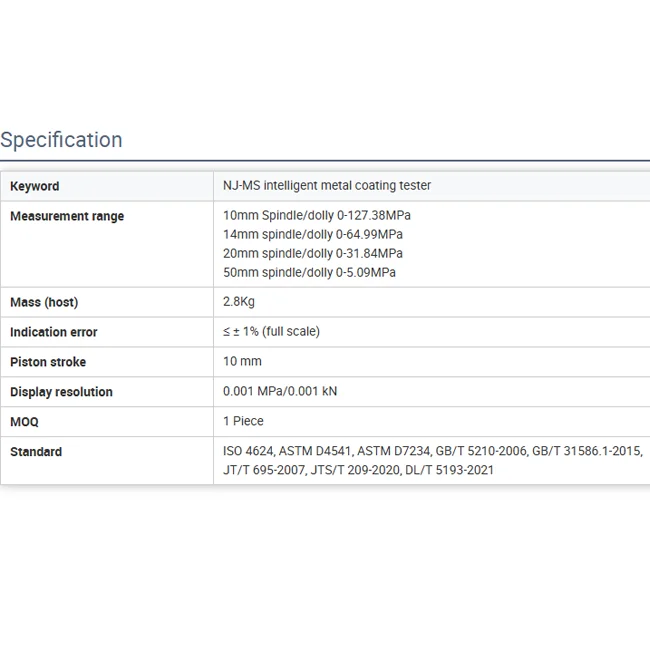Select the Indication error label
This screenshot has width=650, height=650.
pos(54,332)
